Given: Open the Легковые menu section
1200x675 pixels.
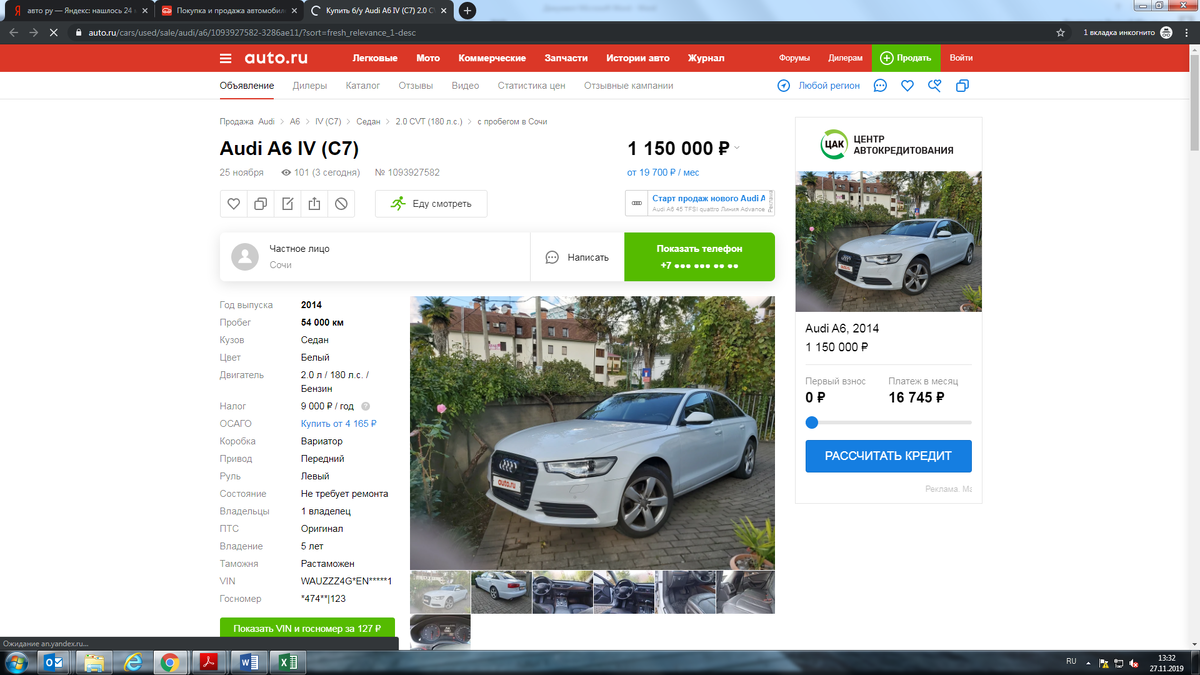Looking at the screenshot, I should 375,58.
